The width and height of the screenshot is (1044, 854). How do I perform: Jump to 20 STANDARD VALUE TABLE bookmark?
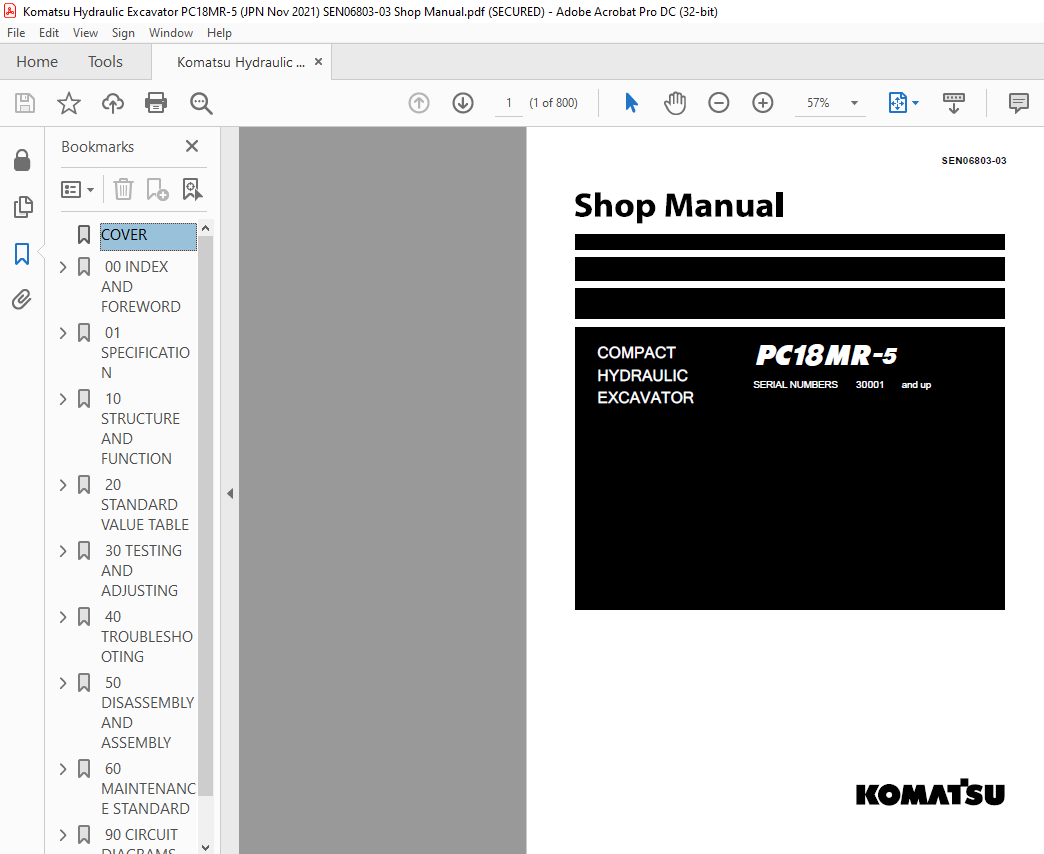click(x=145, y=505)
